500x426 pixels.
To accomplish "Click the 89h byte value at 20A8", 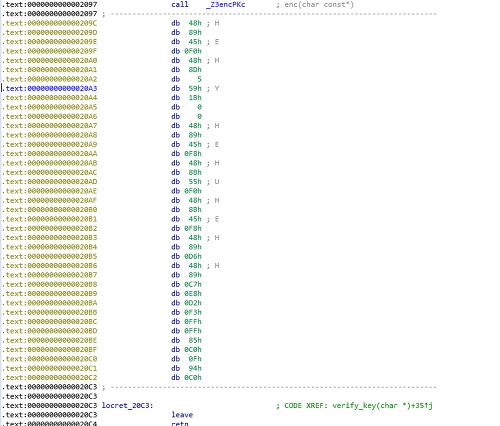I will click(x=195, y=135).
